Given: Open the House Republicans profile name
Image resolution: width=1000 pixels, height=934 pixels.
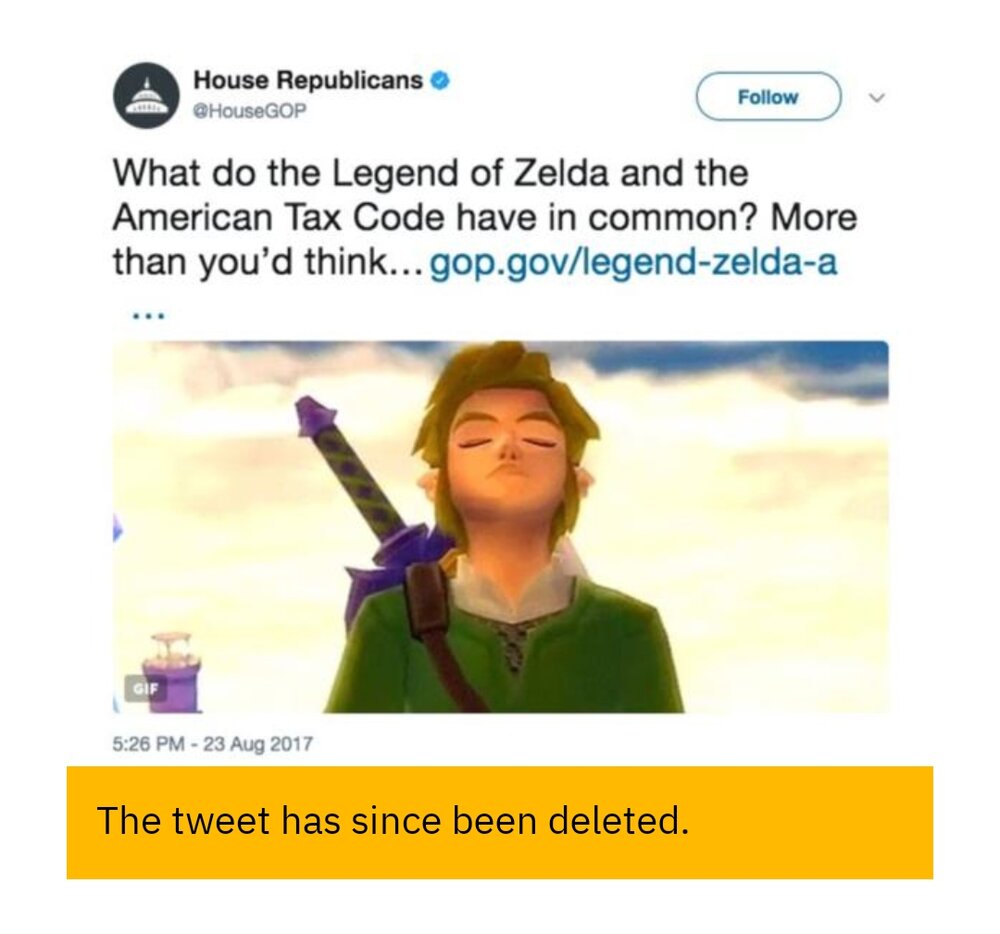Looking at the screenshot, I should 308,80.
